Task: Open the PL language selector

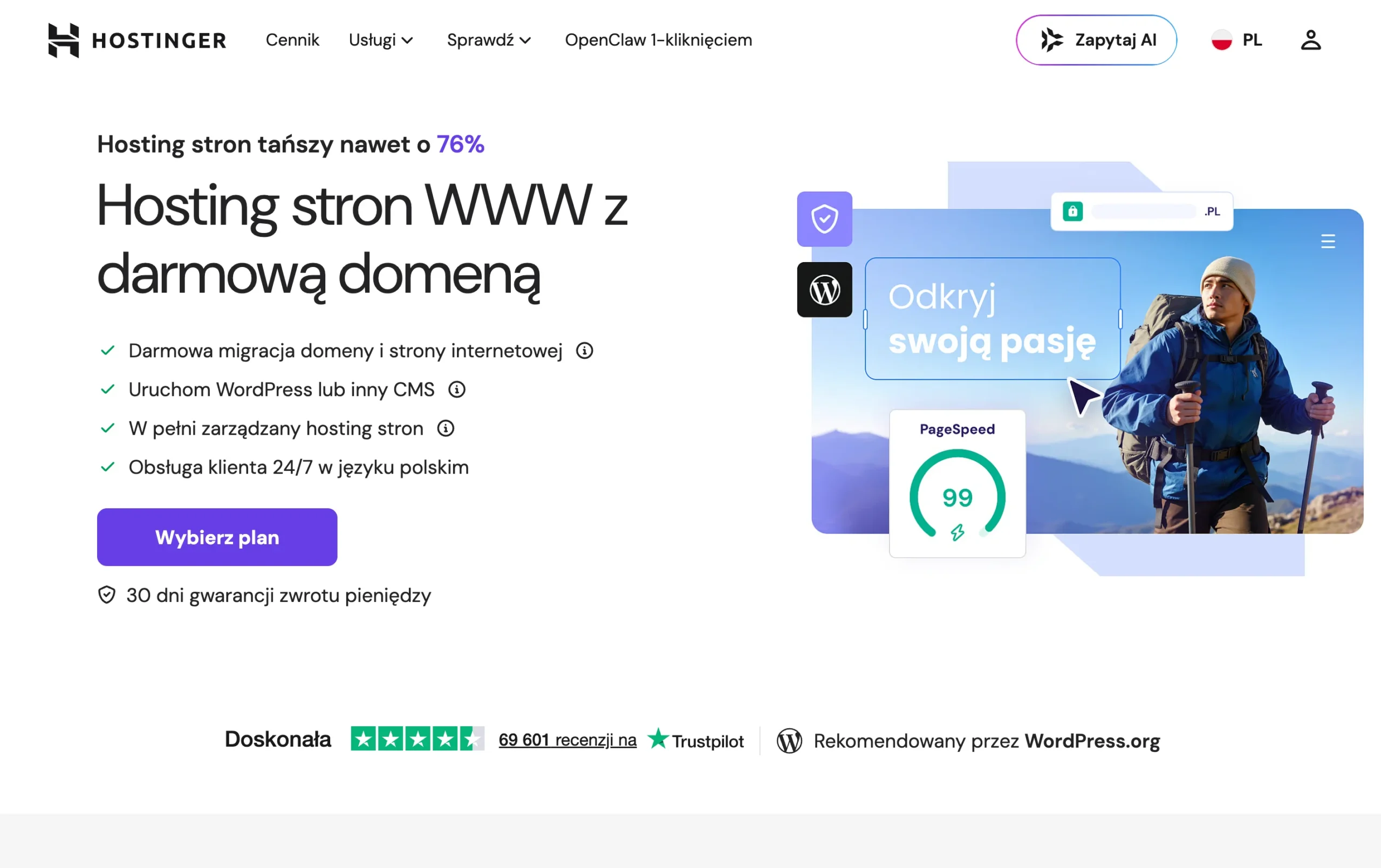Action: pos(1237,40)
